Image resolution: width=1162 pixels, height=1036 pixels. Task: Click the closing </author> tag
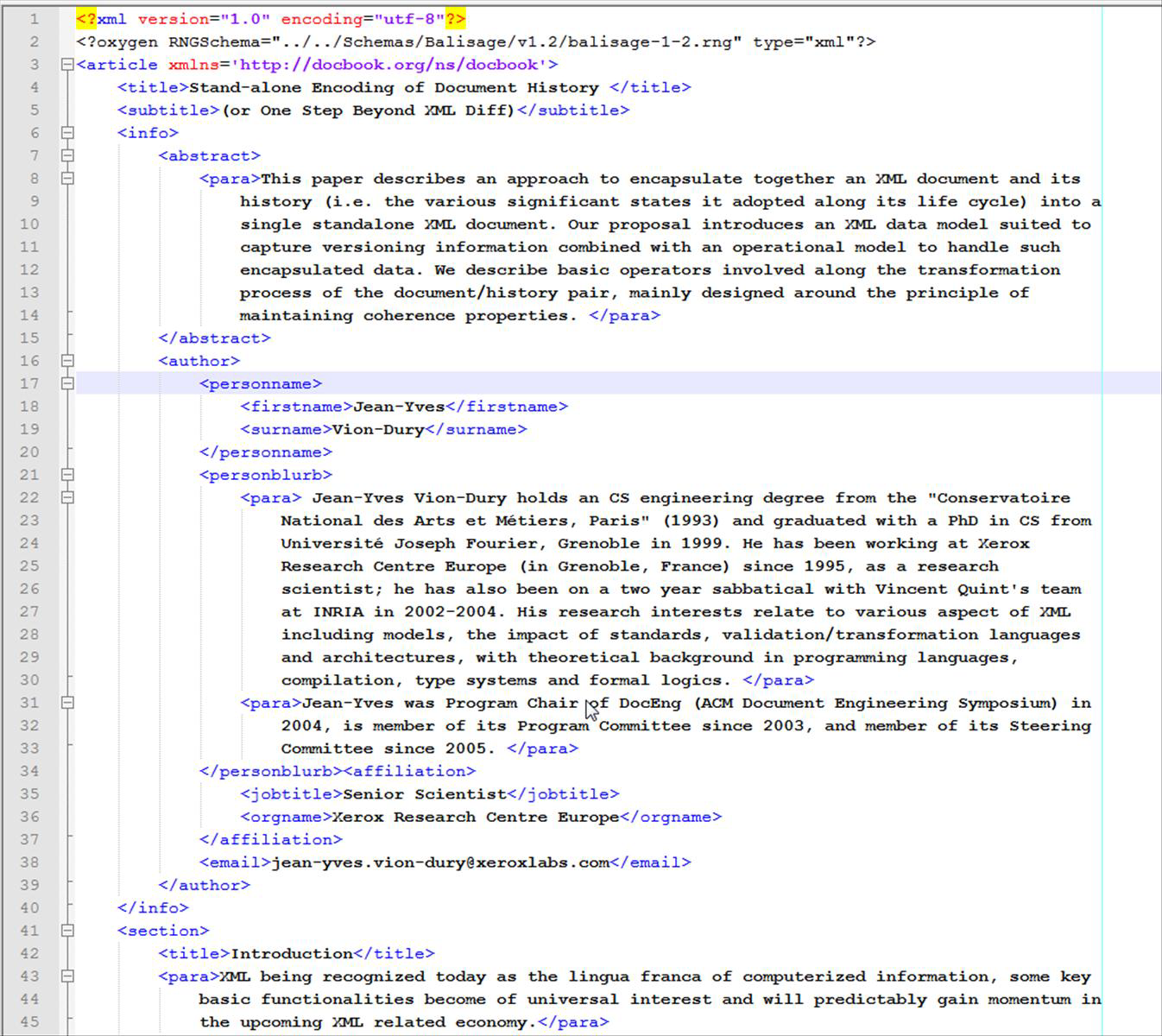pos(204,885)
